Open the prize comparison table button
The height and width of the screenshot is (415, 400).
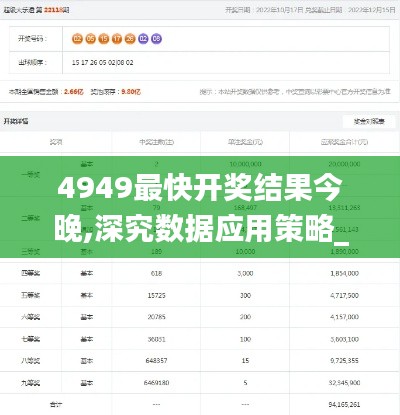point(369,122)
